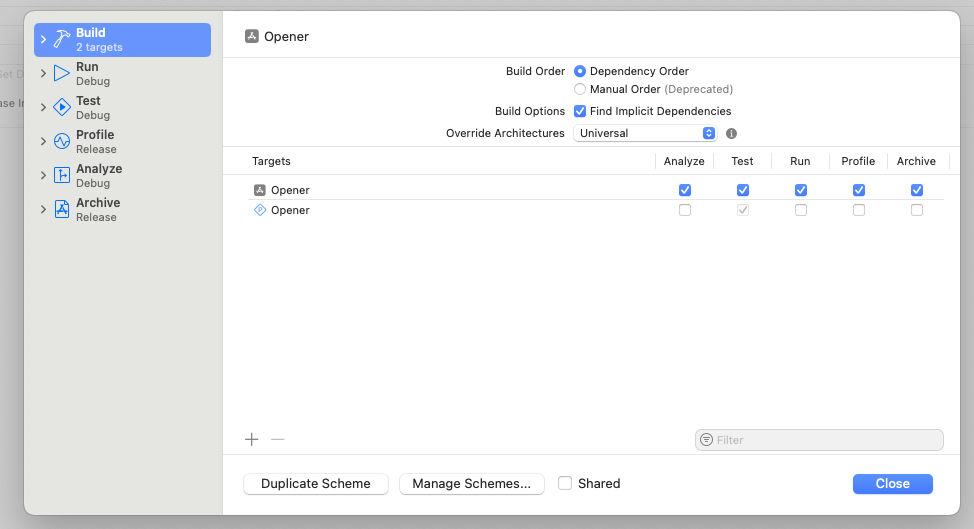974x529 pixels.
Task: Click the Run play icon
Action: 62,73
